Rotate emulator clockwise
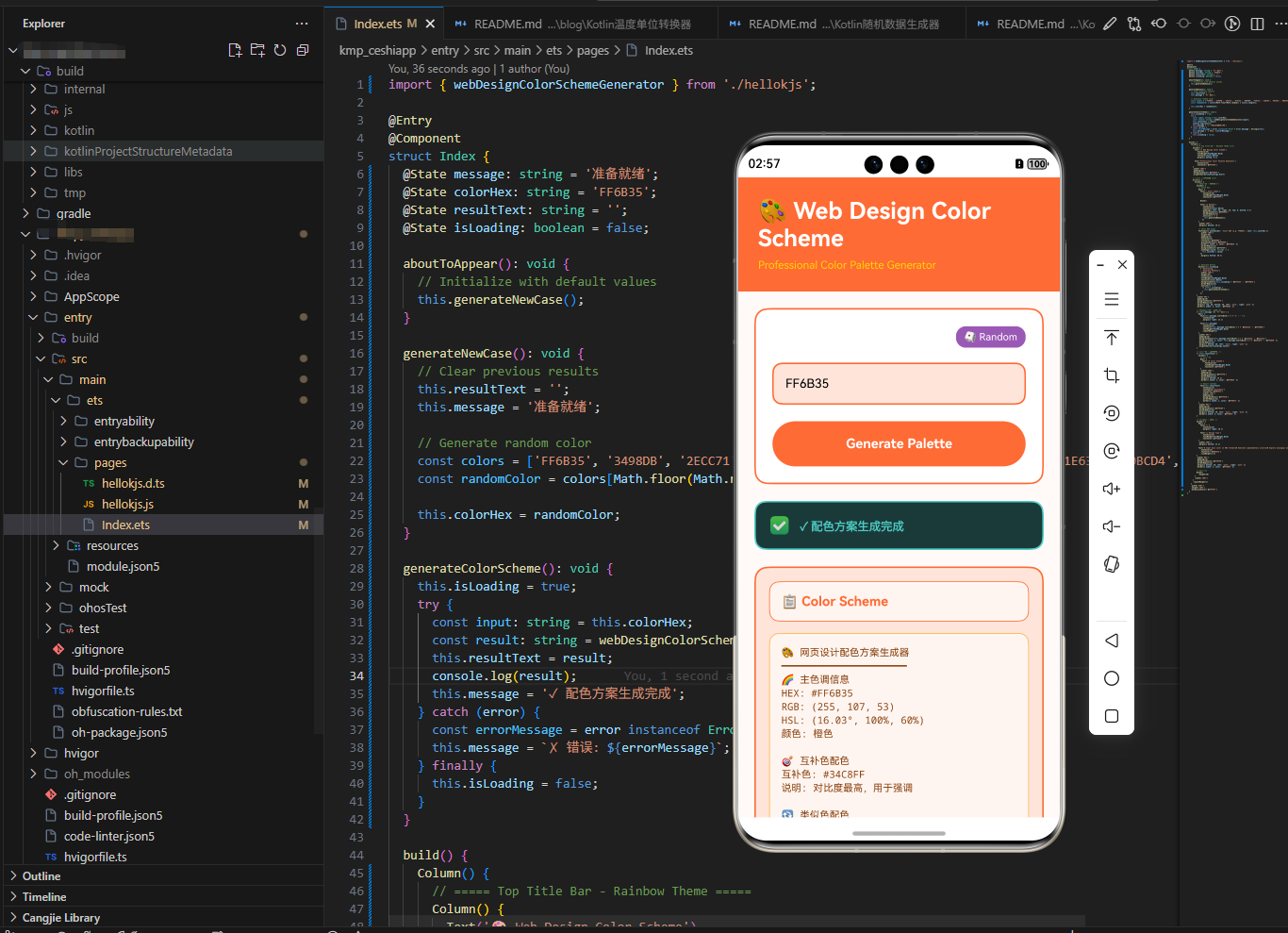1288x933 pixels. coord(1112,451)
